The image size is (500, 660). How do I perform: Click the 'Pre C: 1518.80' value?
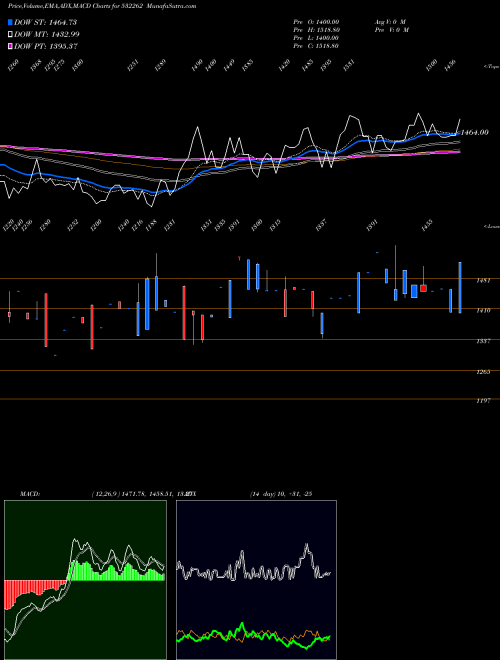pyautogui.click(x=316, y=46)
